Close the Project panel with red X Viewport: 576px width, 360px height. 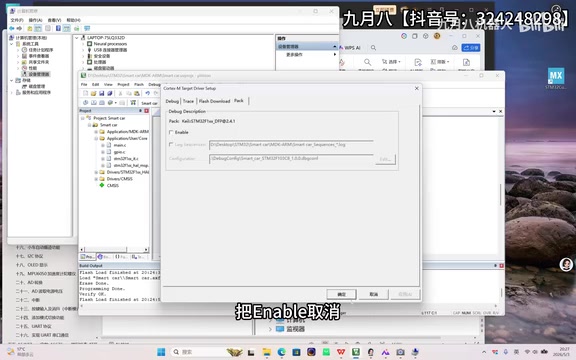(146, 111)
